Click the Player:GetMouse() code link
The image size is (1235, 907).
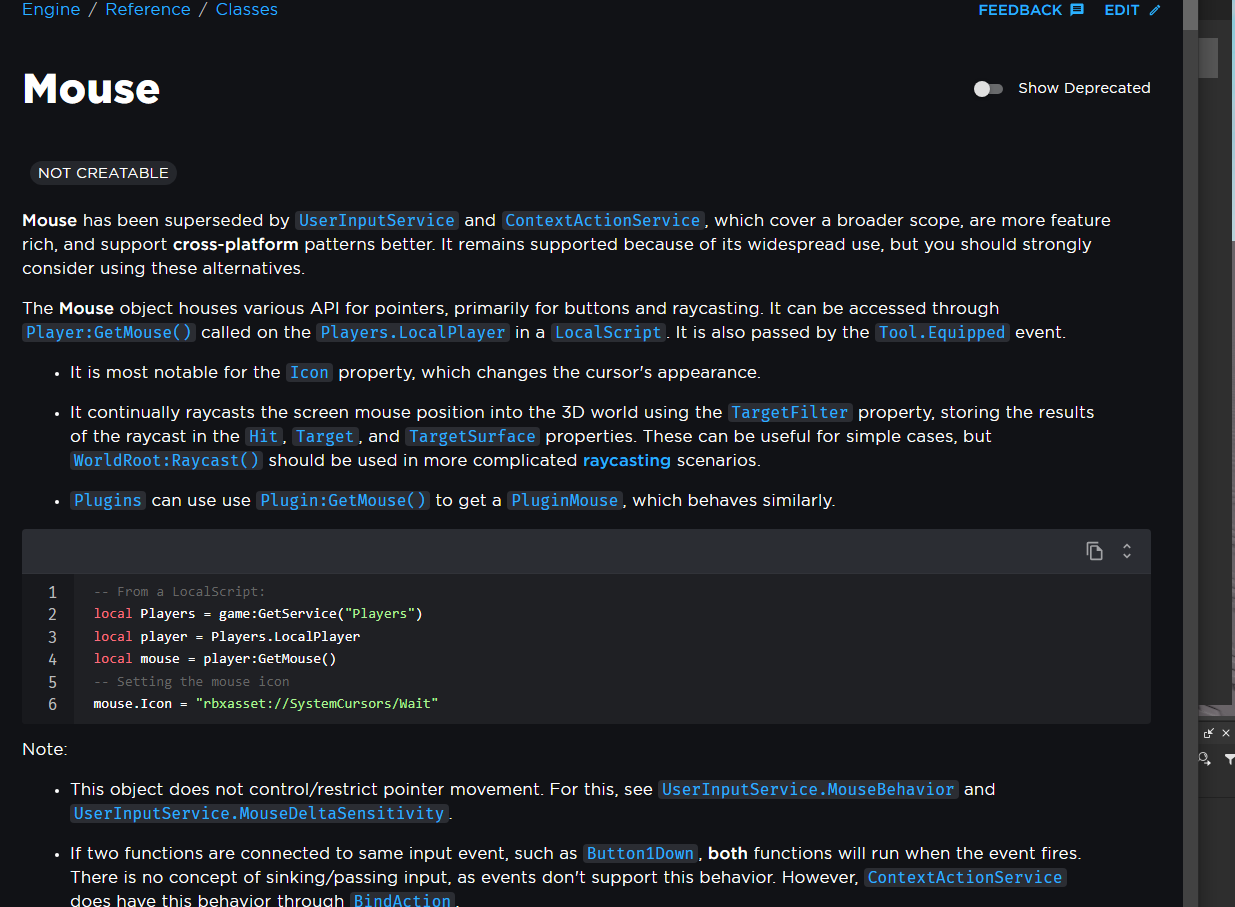[108, 332]
